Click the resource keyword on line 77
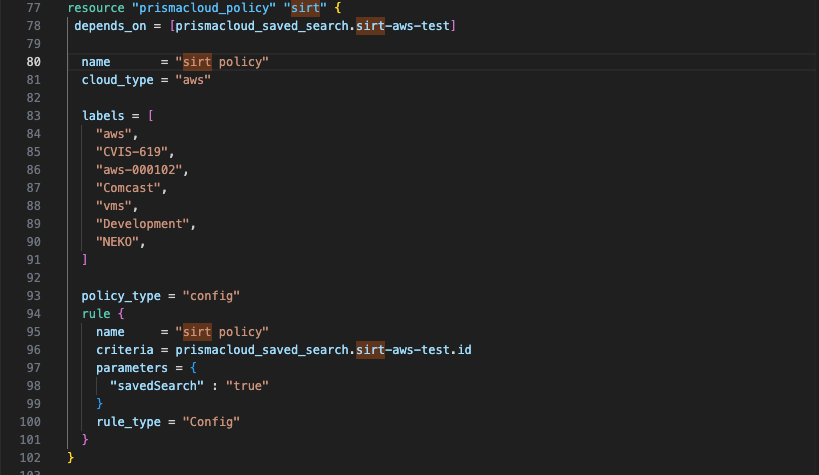The width and height of the screenshot is (819, 475). point(96,8)
